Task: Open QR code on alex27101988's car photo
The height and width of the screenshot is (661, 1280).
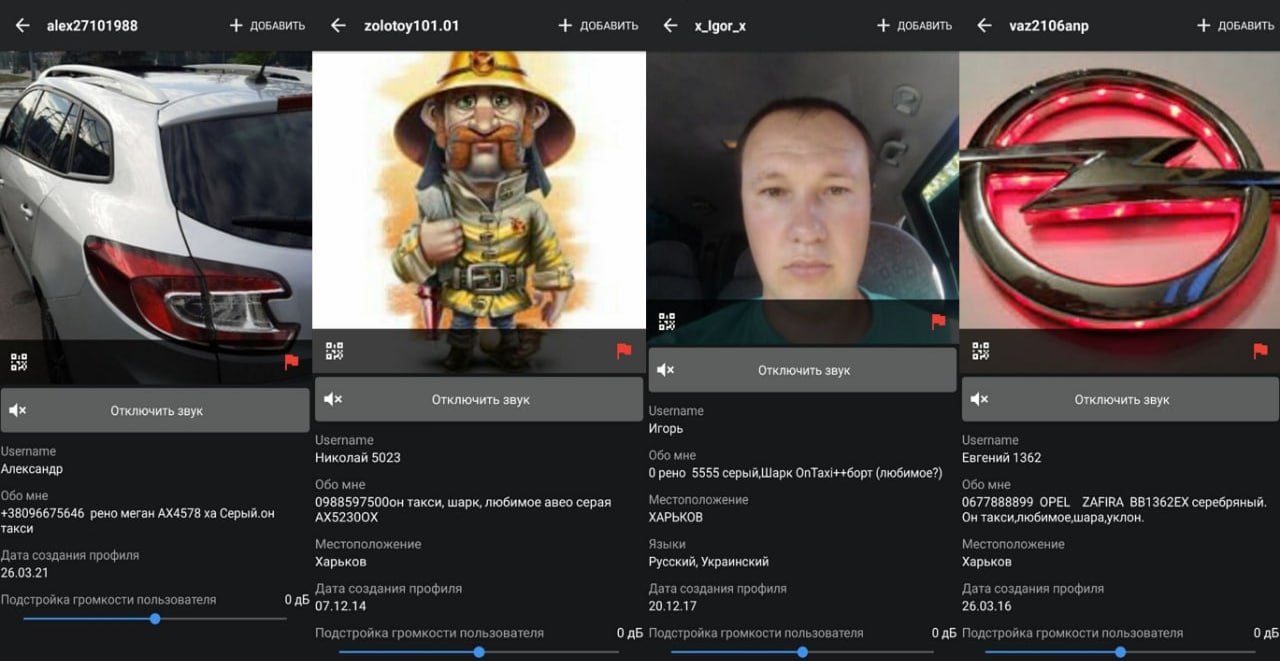Action: click(19, 362)
